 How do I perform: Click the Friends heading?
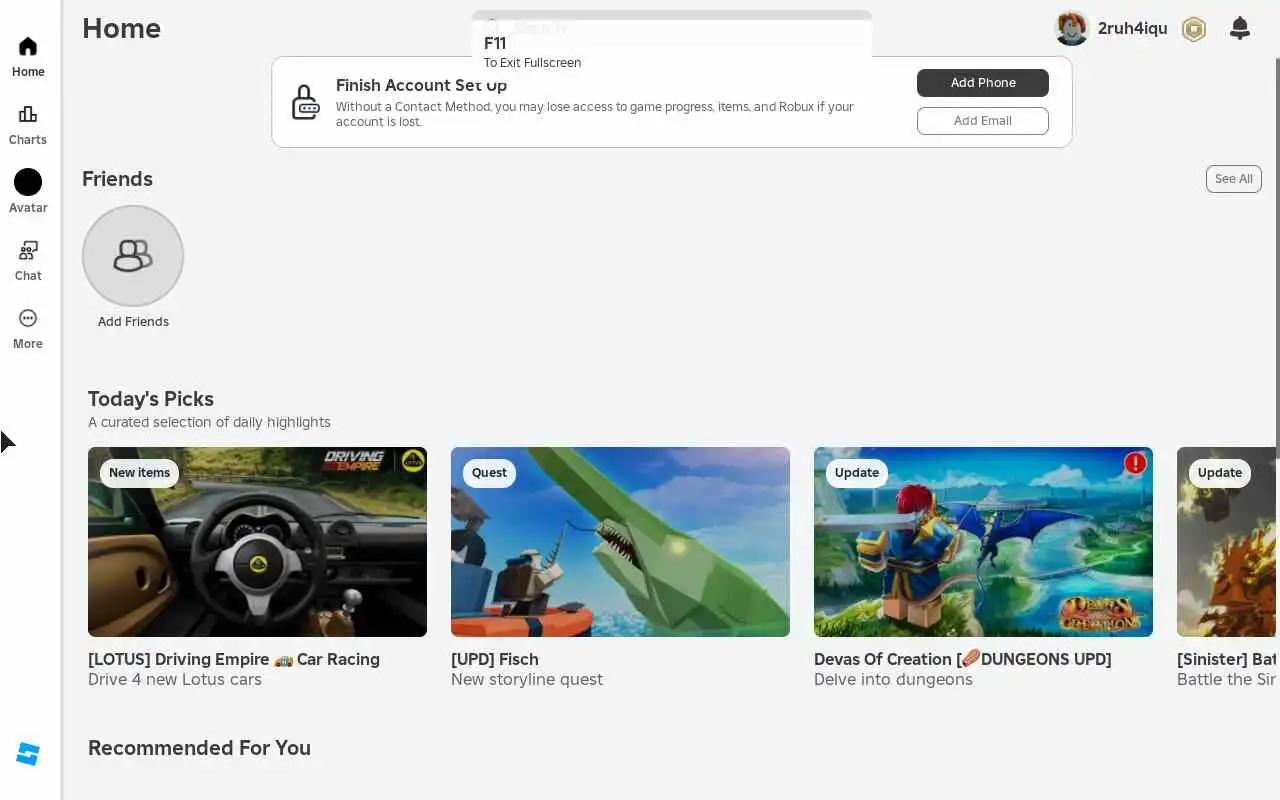[117, 179]
